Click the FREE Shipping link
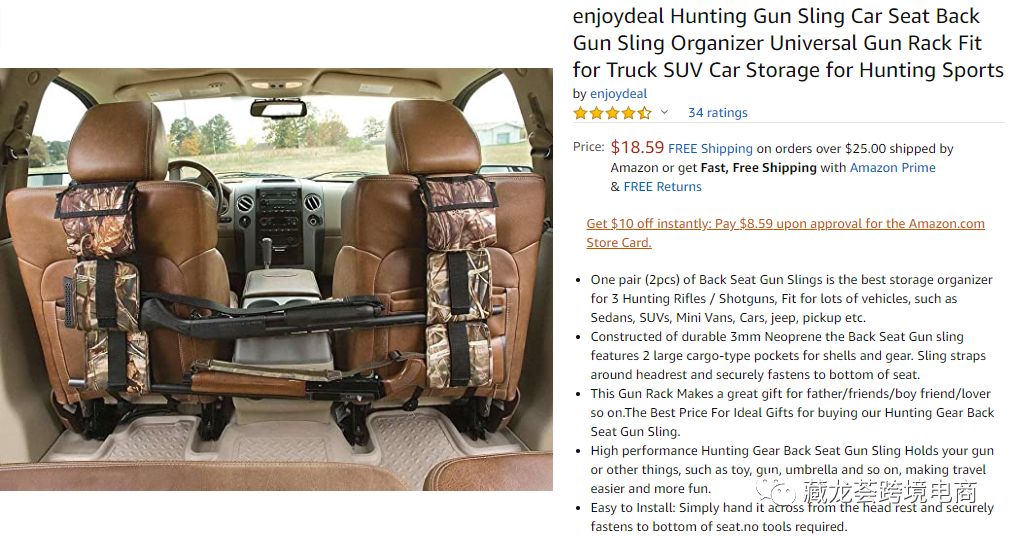The image size is (1010, 536). pyautogui.click(x=710, y=149)
